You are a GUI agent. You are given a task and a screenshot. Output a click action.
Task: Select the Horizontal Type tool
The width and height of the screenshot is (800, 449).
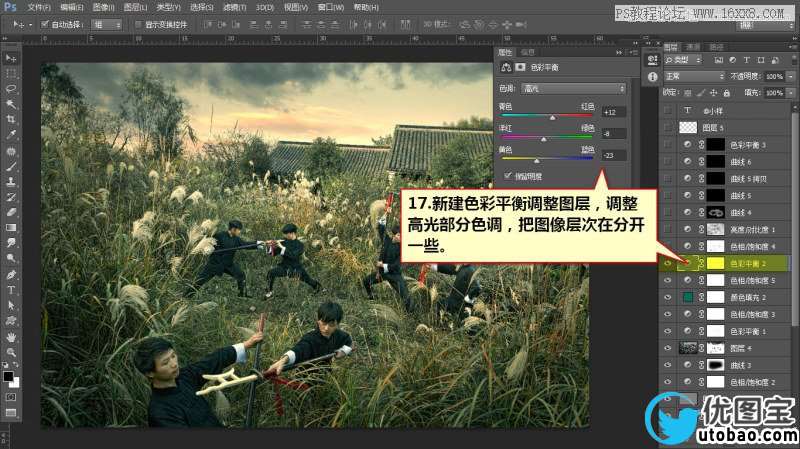tap(11, 290)
